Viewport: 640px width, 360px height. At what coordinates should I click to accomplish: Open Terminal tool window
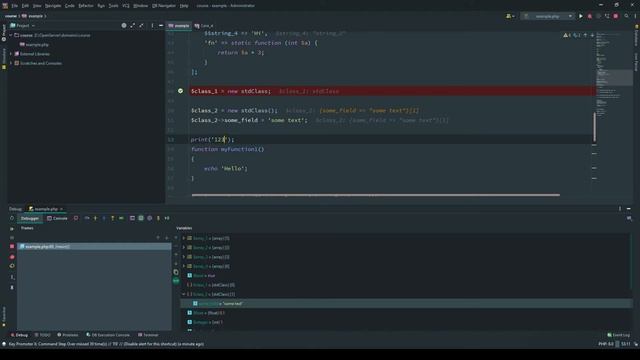(148, 335)
